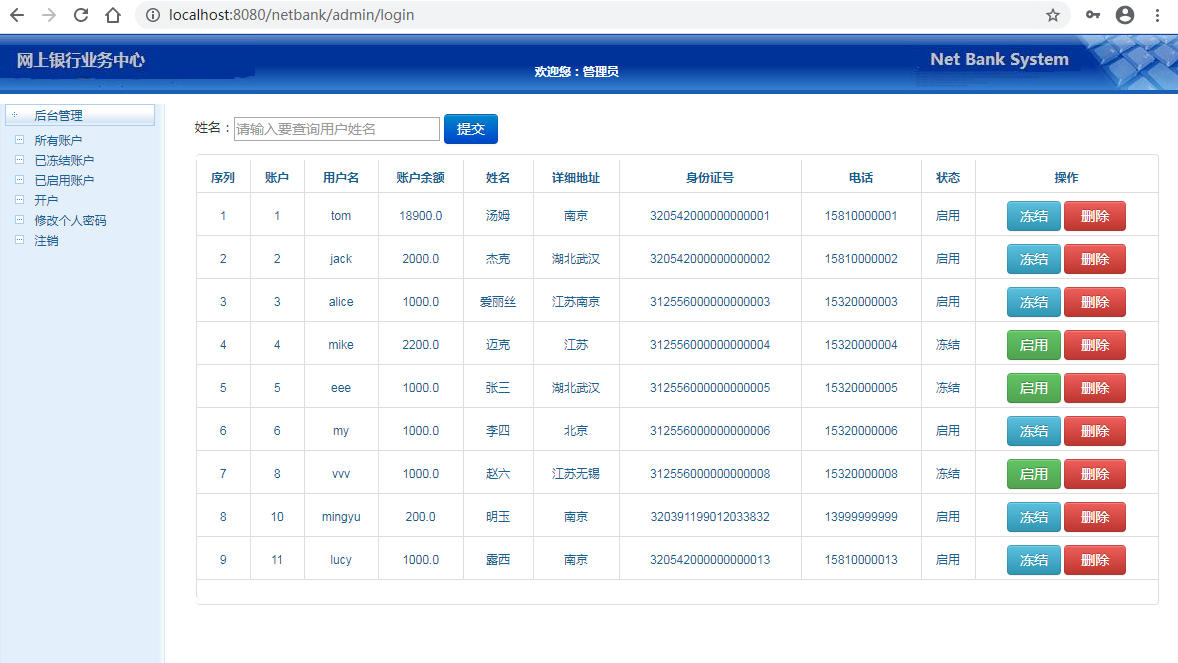Submit the name query with 提交
The image size is (1178, 663).
470,128
